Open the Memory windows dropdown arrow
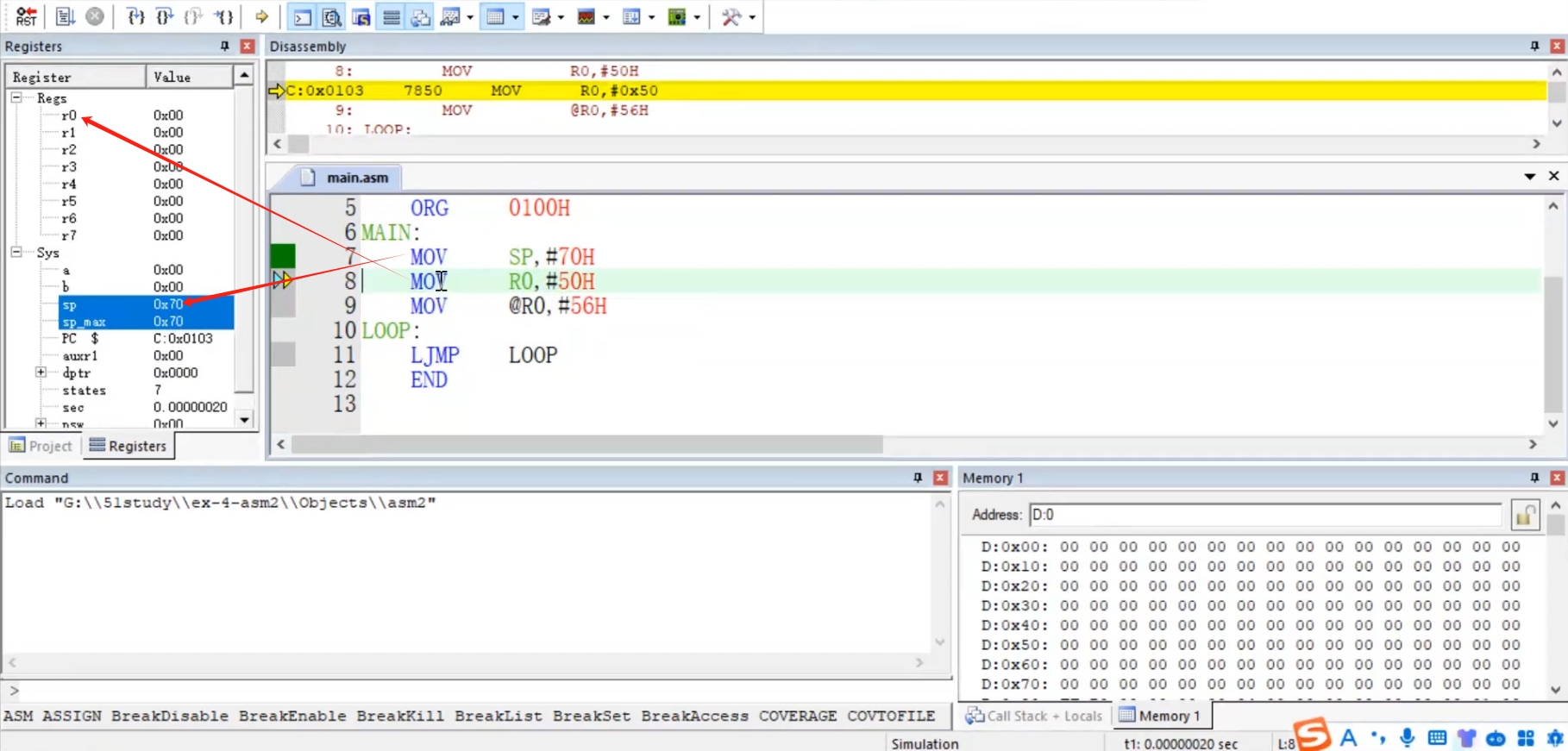 tap(516, 17)
